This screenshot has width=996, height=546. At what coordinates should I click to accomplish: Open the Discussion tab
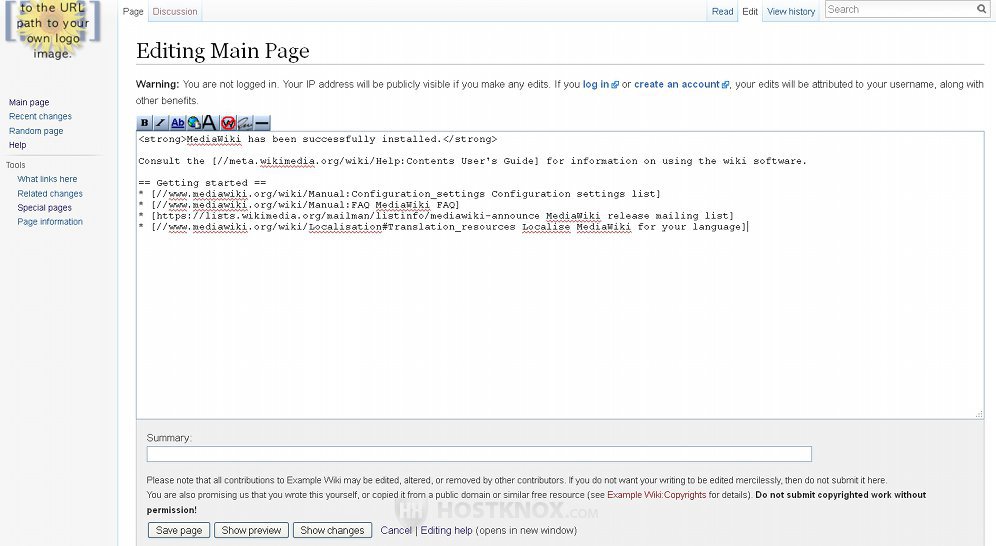[x=175, y=11]
